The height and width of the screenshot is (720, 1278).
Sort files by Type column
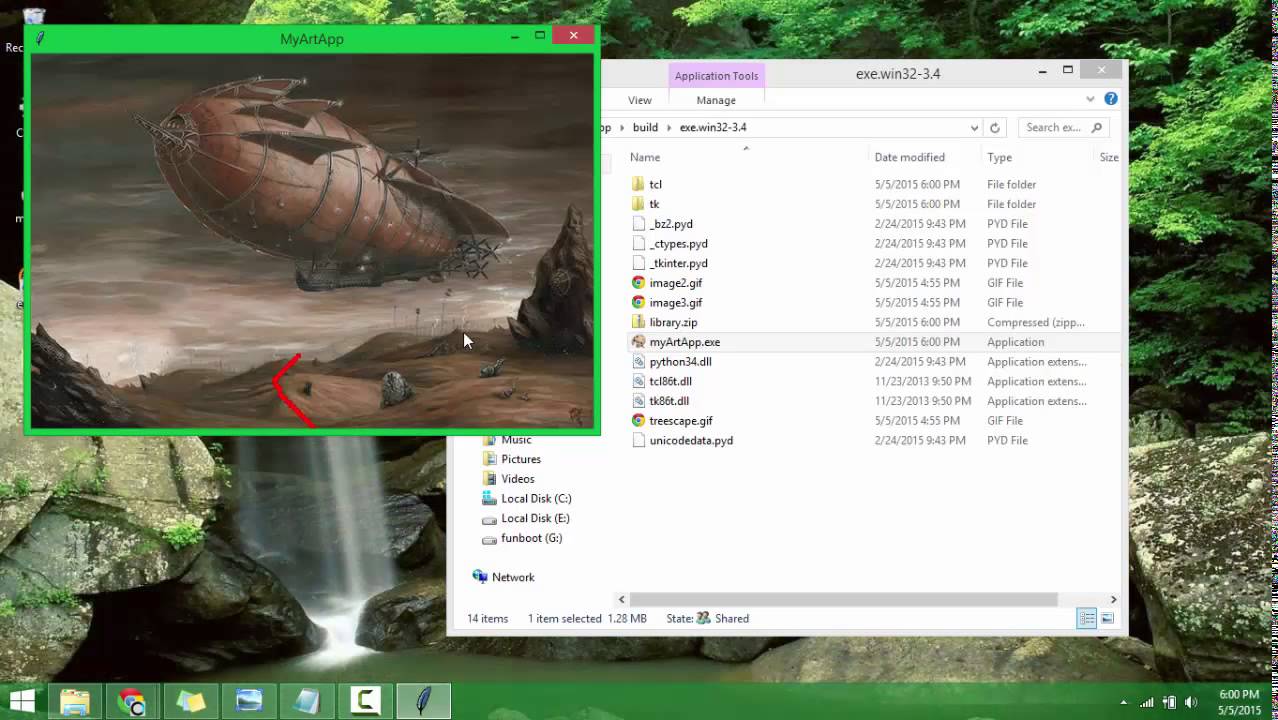(999, 157)
